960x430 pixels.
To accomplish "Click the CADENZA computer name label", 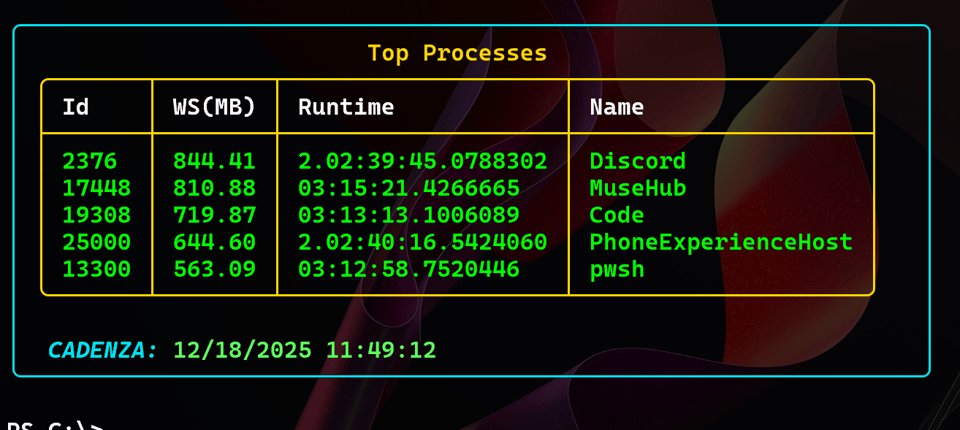I will point(103,350).
